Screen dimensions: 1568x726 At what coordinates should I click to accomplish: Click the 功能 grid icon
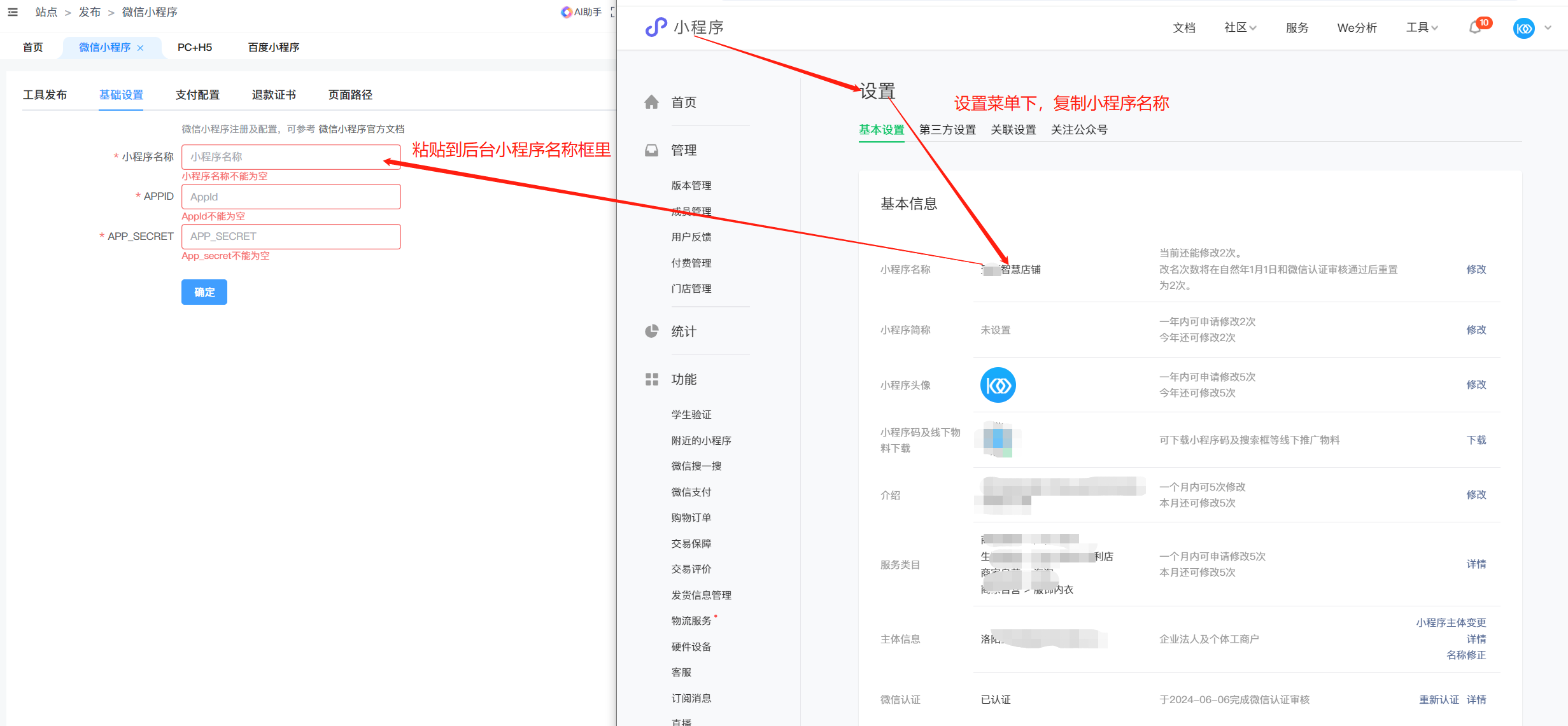pyautogui.click(x=651, y=379)
